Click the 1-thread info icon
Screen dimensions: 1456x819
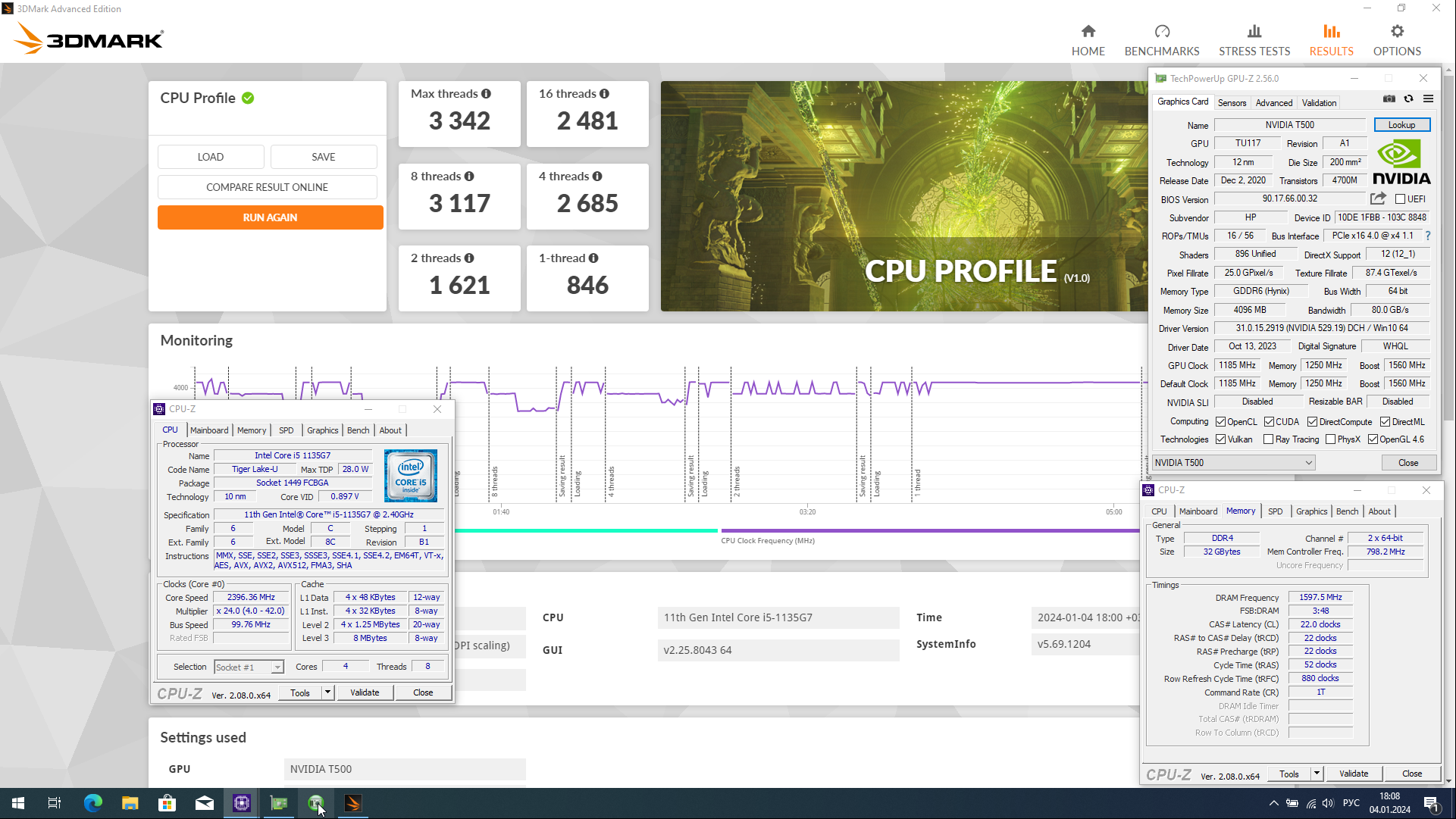tap(593, 258)
